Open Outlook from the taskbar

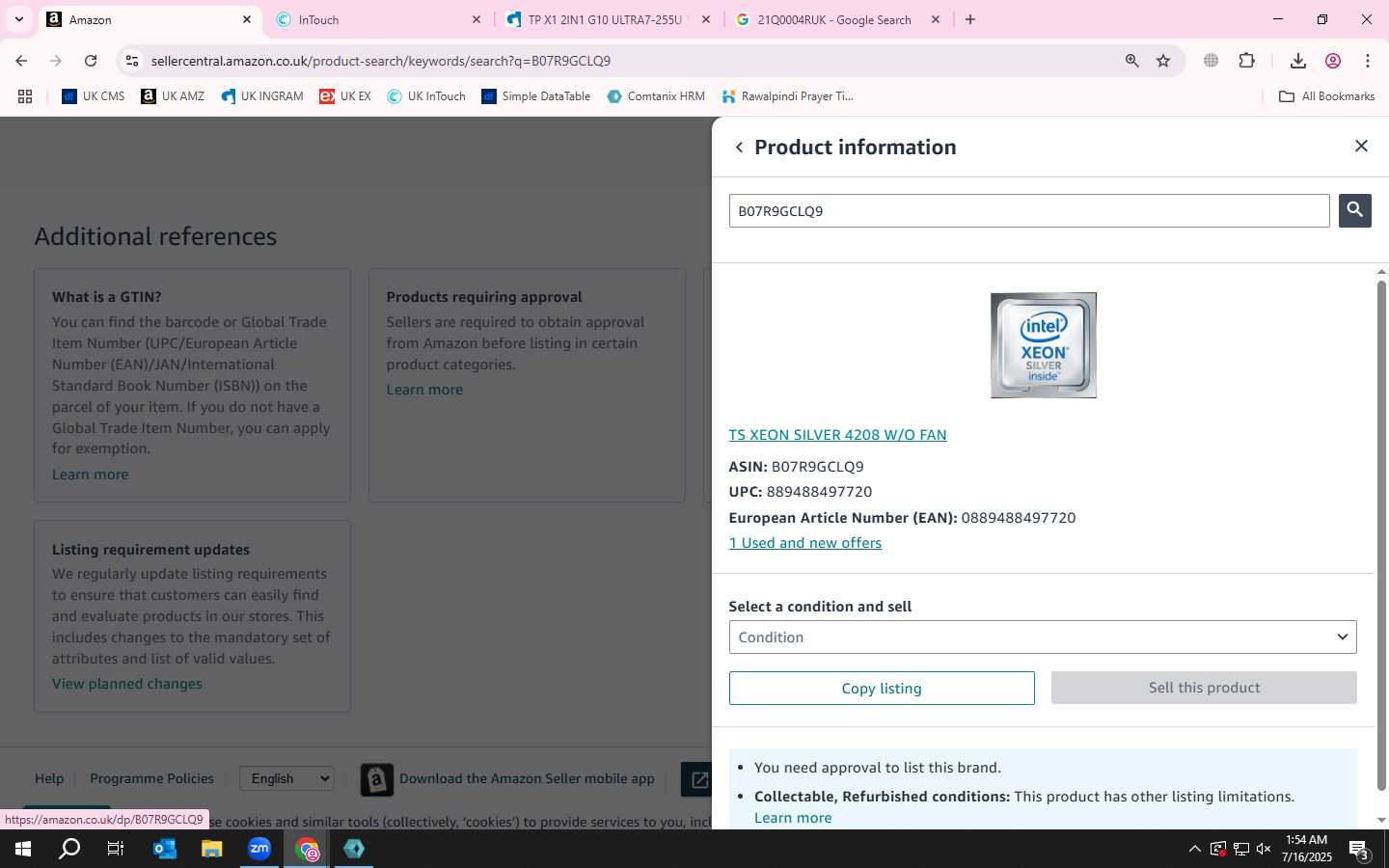tap(165, 849)
